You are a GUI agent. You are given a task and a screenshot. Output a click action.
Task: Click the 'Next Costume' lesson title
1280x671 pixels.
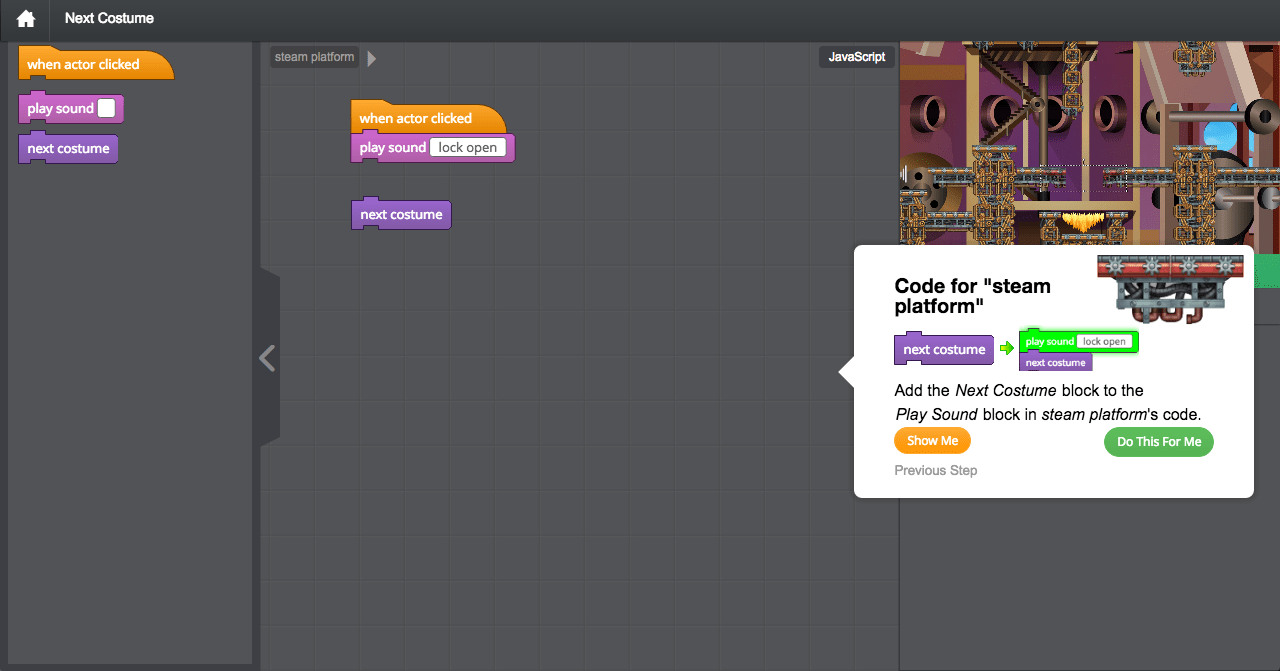[x=109, y=18]
